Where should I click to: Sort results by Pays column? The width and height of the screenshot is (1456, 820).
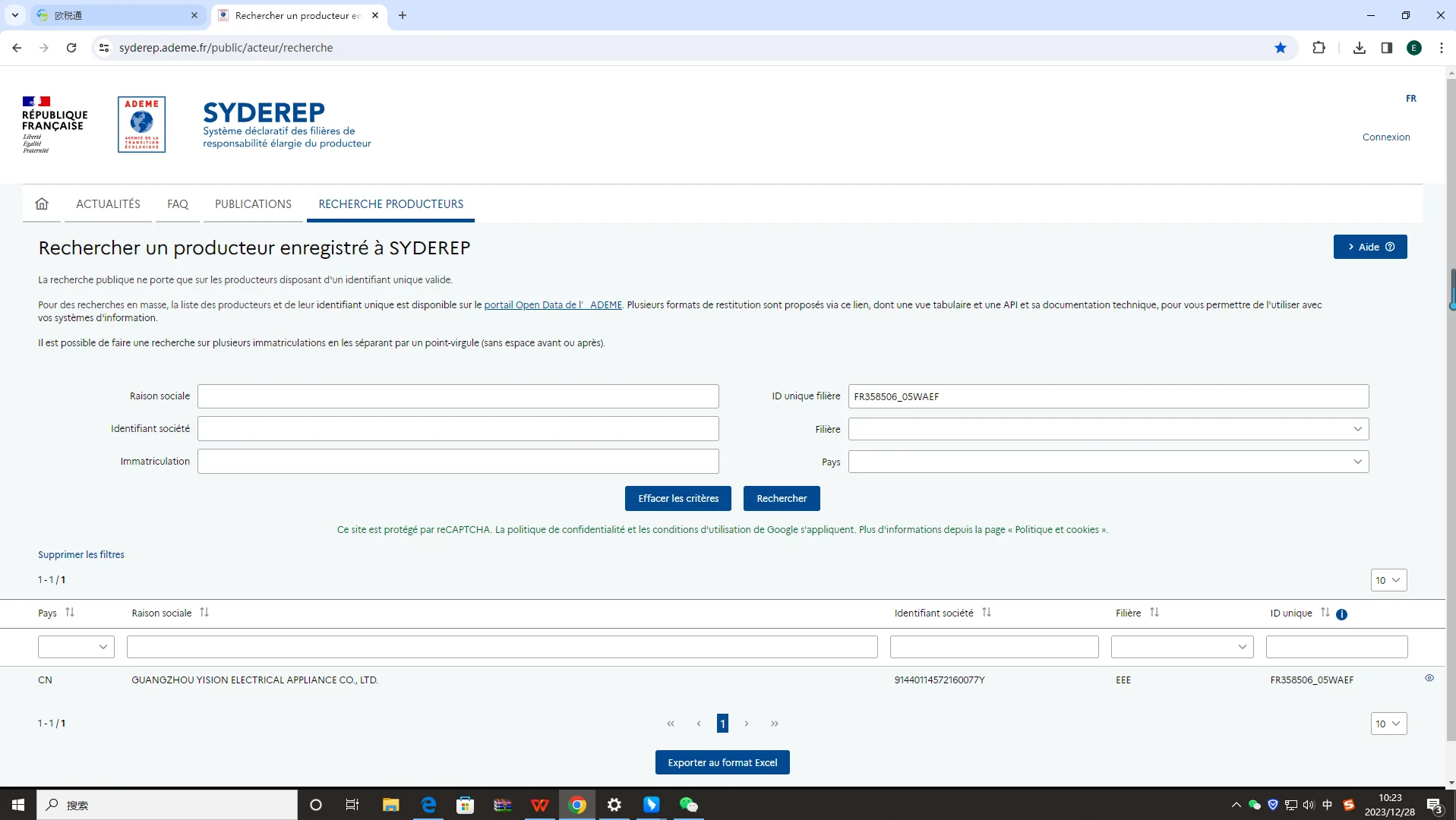coord(70,612)
